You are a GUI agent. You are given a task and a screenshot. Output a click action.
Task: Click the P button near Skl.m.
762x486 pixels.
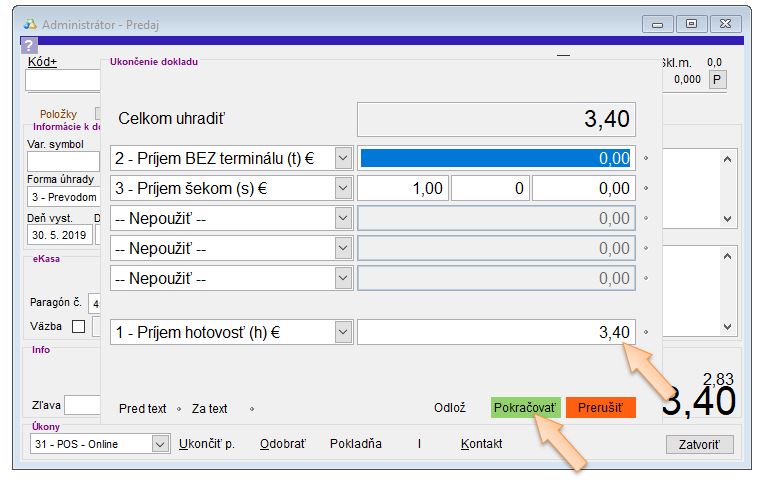tap(717, 80)
